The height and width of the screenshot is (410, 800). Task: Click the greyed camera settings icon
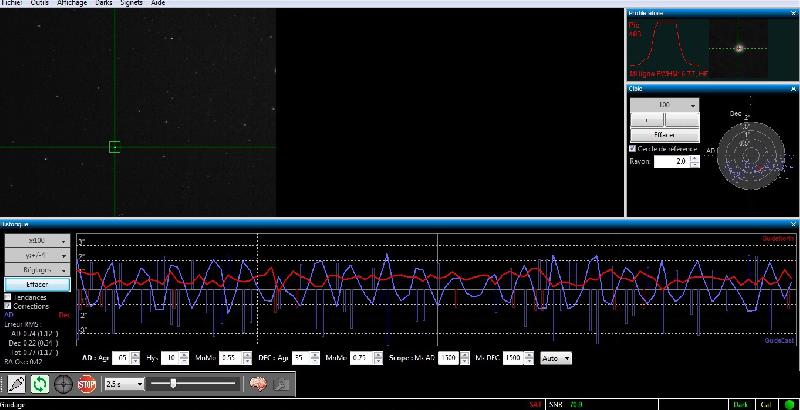(281, 383)
